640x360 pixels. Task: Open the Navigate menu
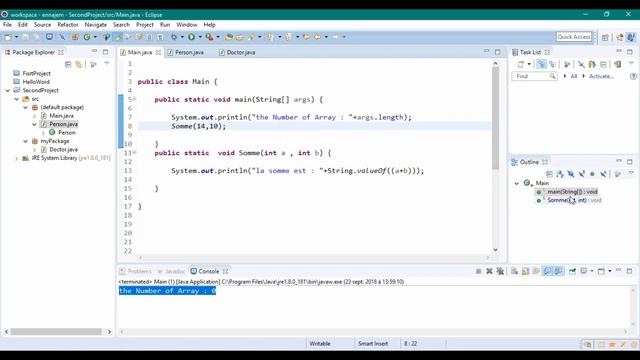point(96,25)
